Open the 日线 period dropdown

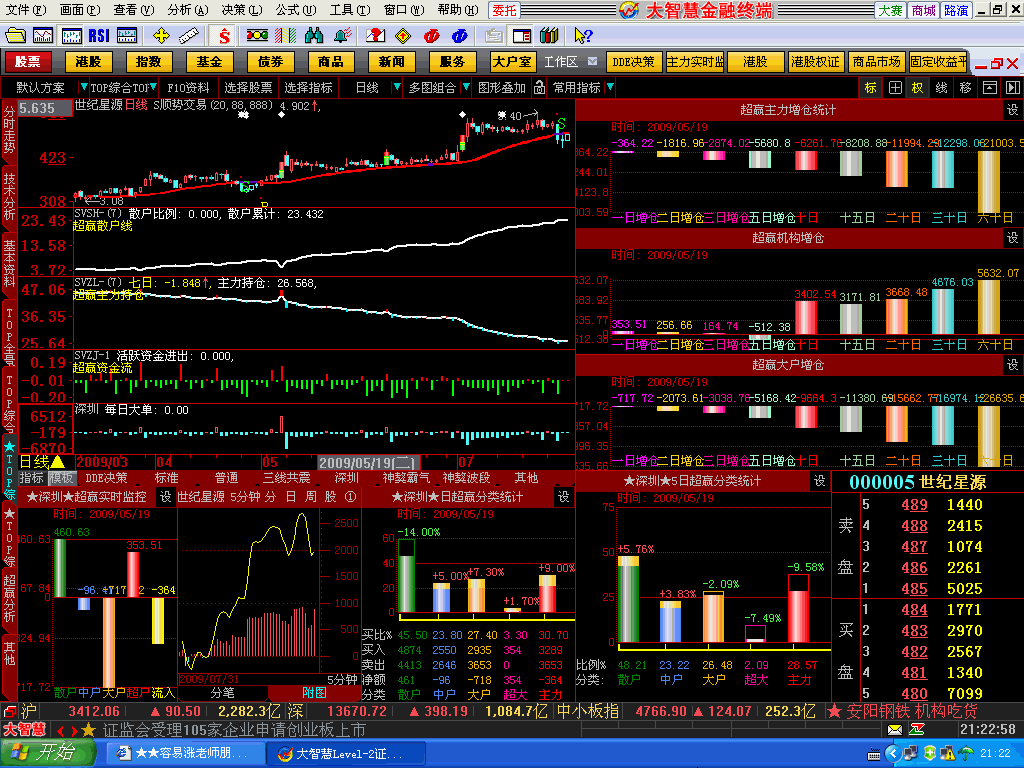pos(396,87)
